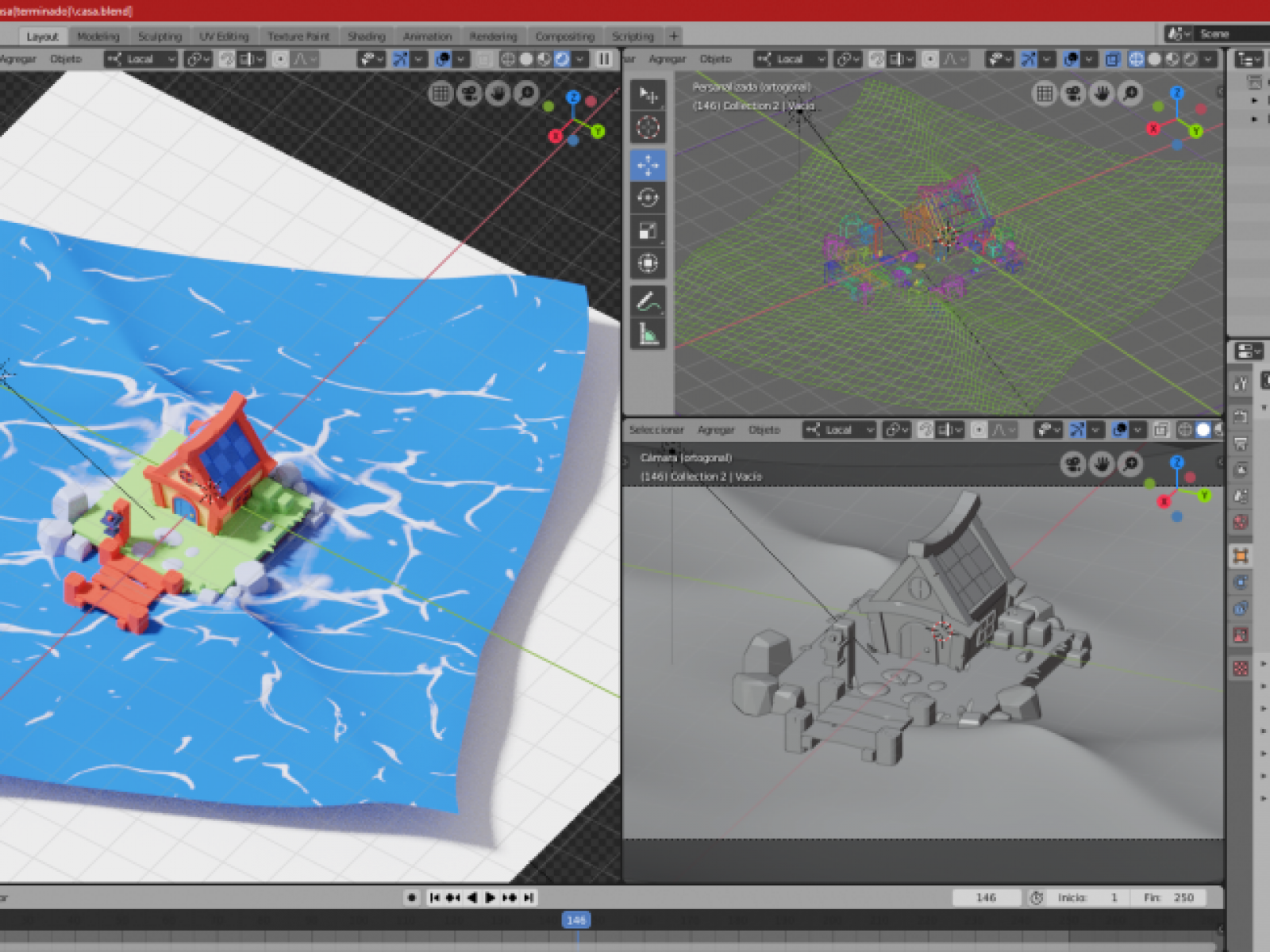Enable solid shading in left viewport
The width and height of the screenshot is (1270, 952).
point(525,59)
